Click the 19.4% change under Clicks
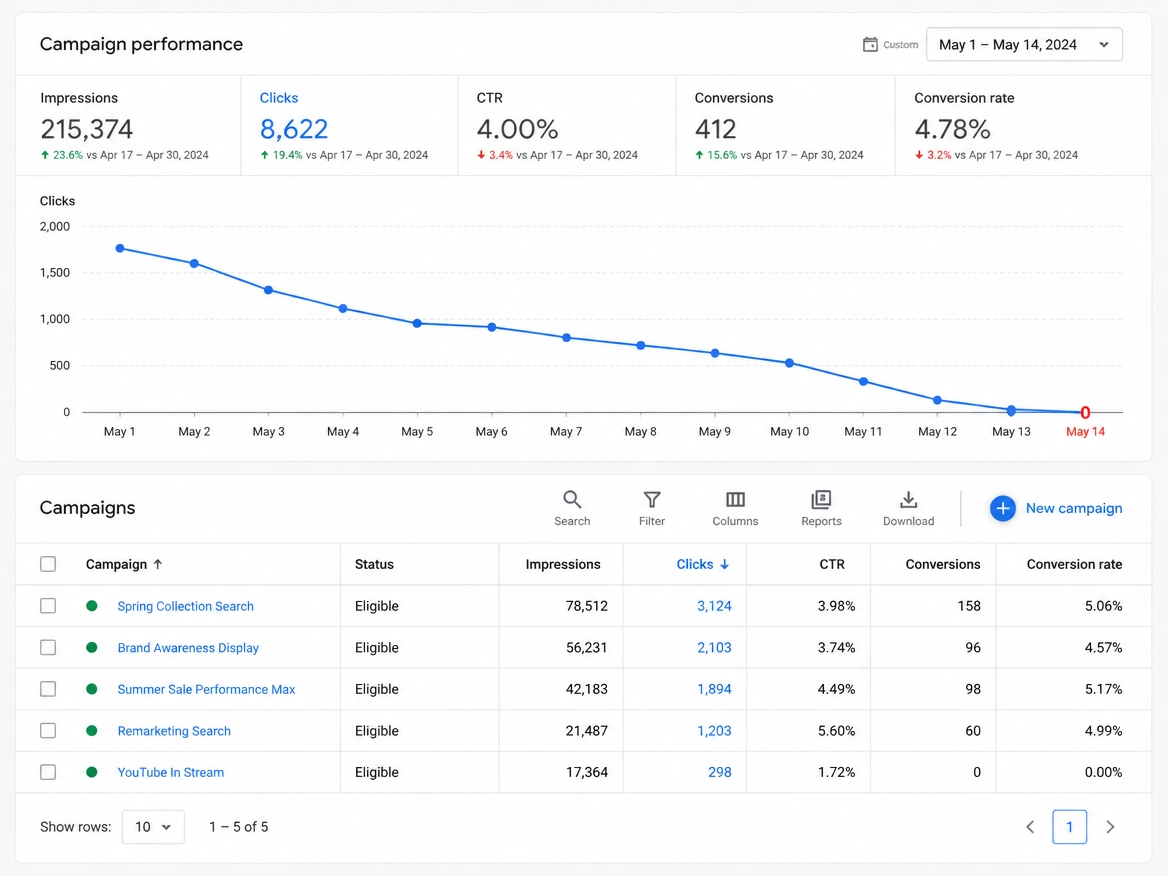Viewport: 1168px width, 876px height. pyautogui.click(x=287, y=155)
